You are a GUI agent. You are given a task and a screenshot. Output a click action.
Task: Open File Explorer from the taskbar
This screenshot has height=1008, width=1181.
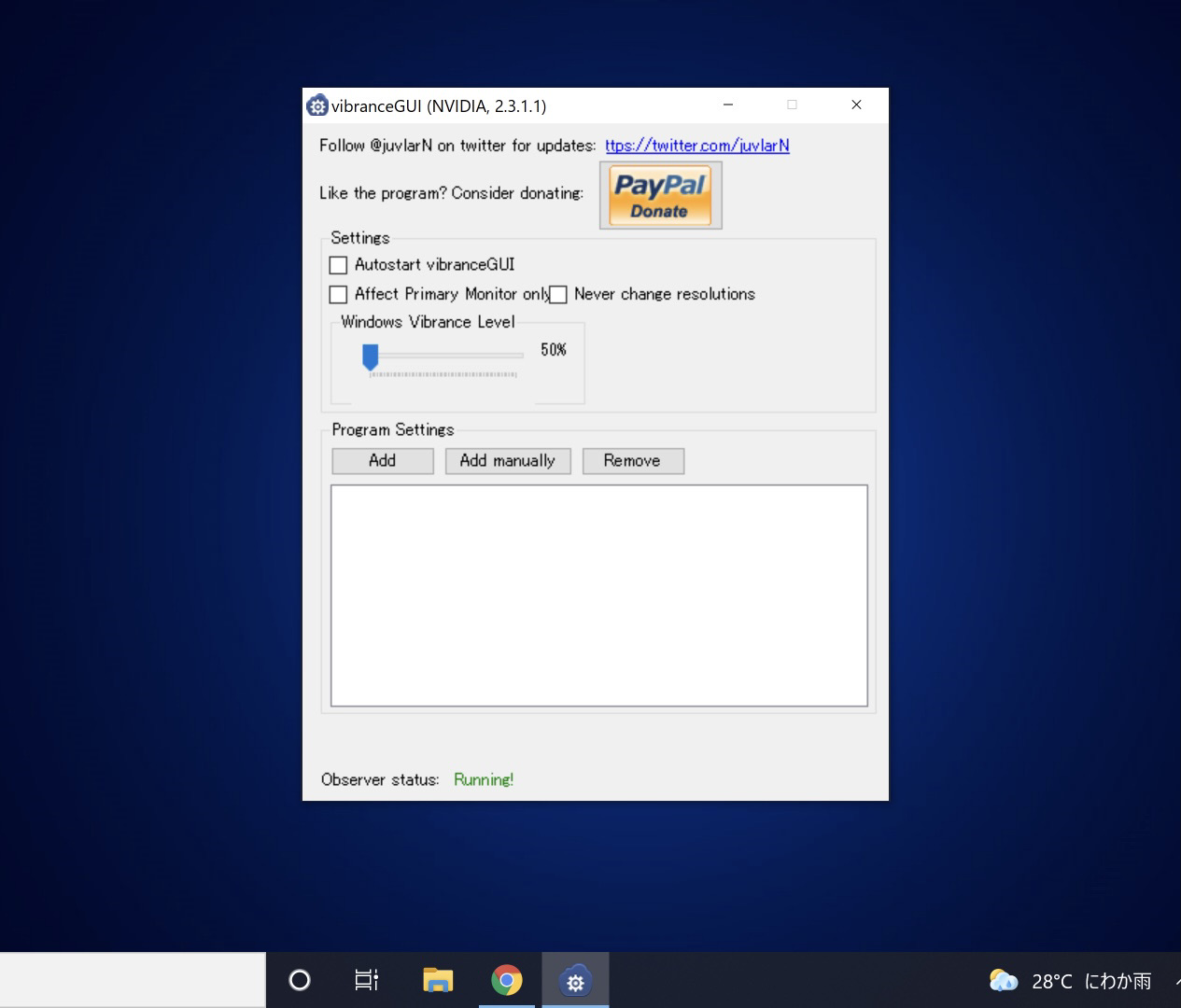coord(437,980)
